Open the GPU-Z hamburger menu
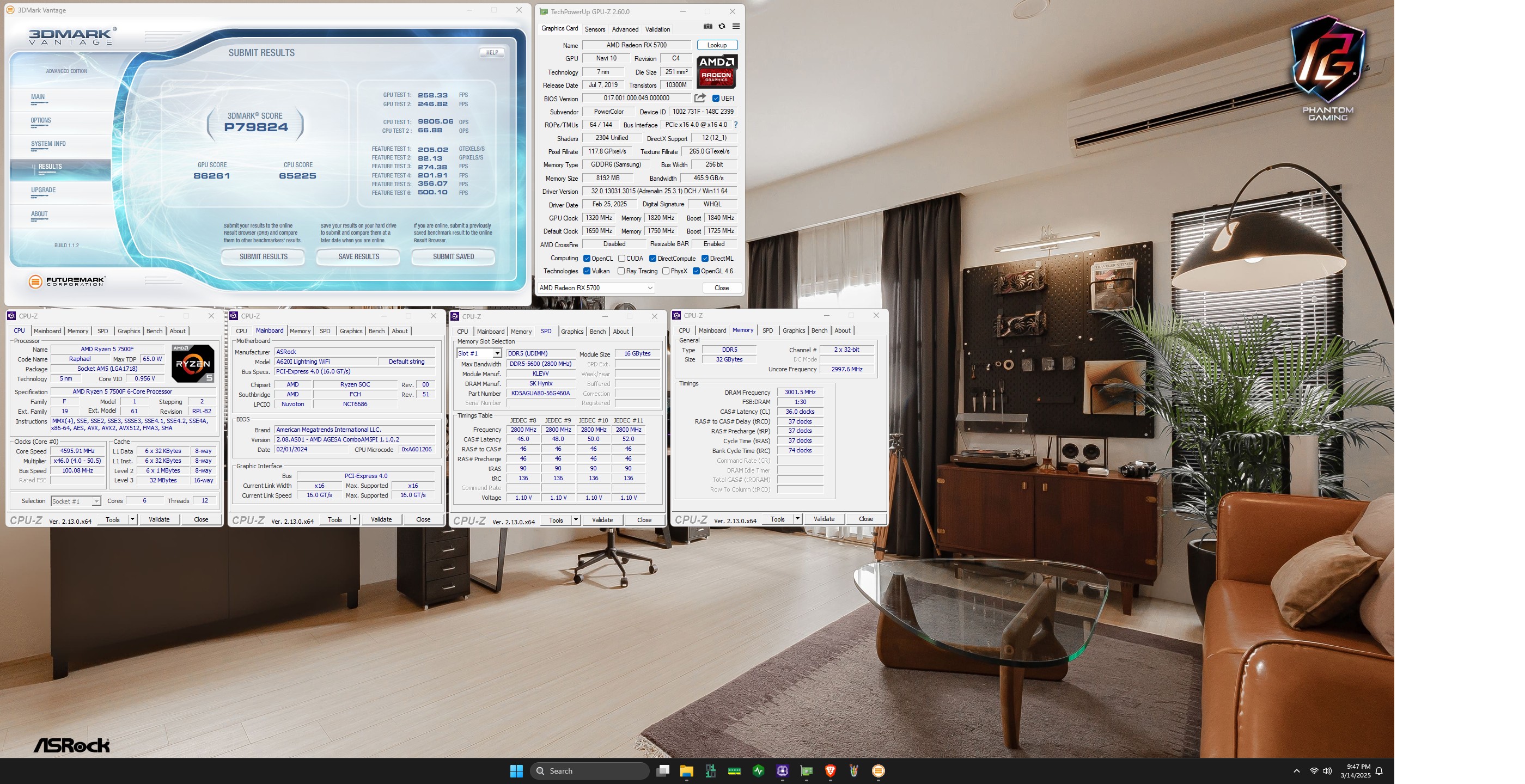Image resolution: width=1525 pixels, height=784 pixels. 736,26
